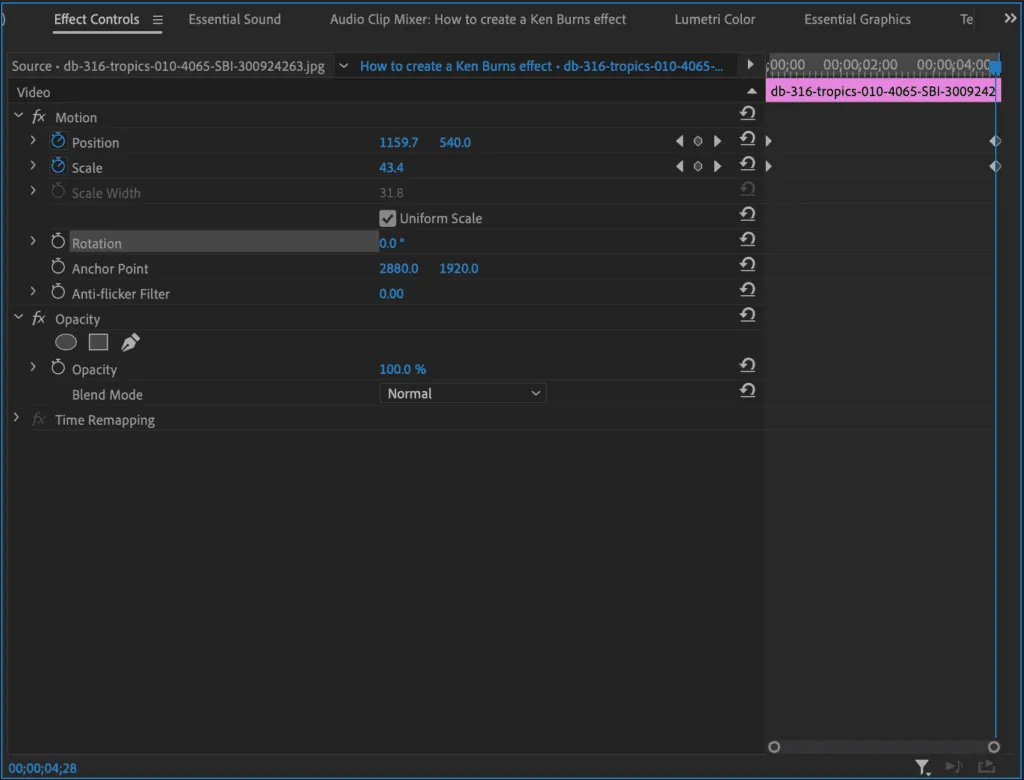
Task: Select the pink clip bar in the timeline
Action: (x=882, y=91)
